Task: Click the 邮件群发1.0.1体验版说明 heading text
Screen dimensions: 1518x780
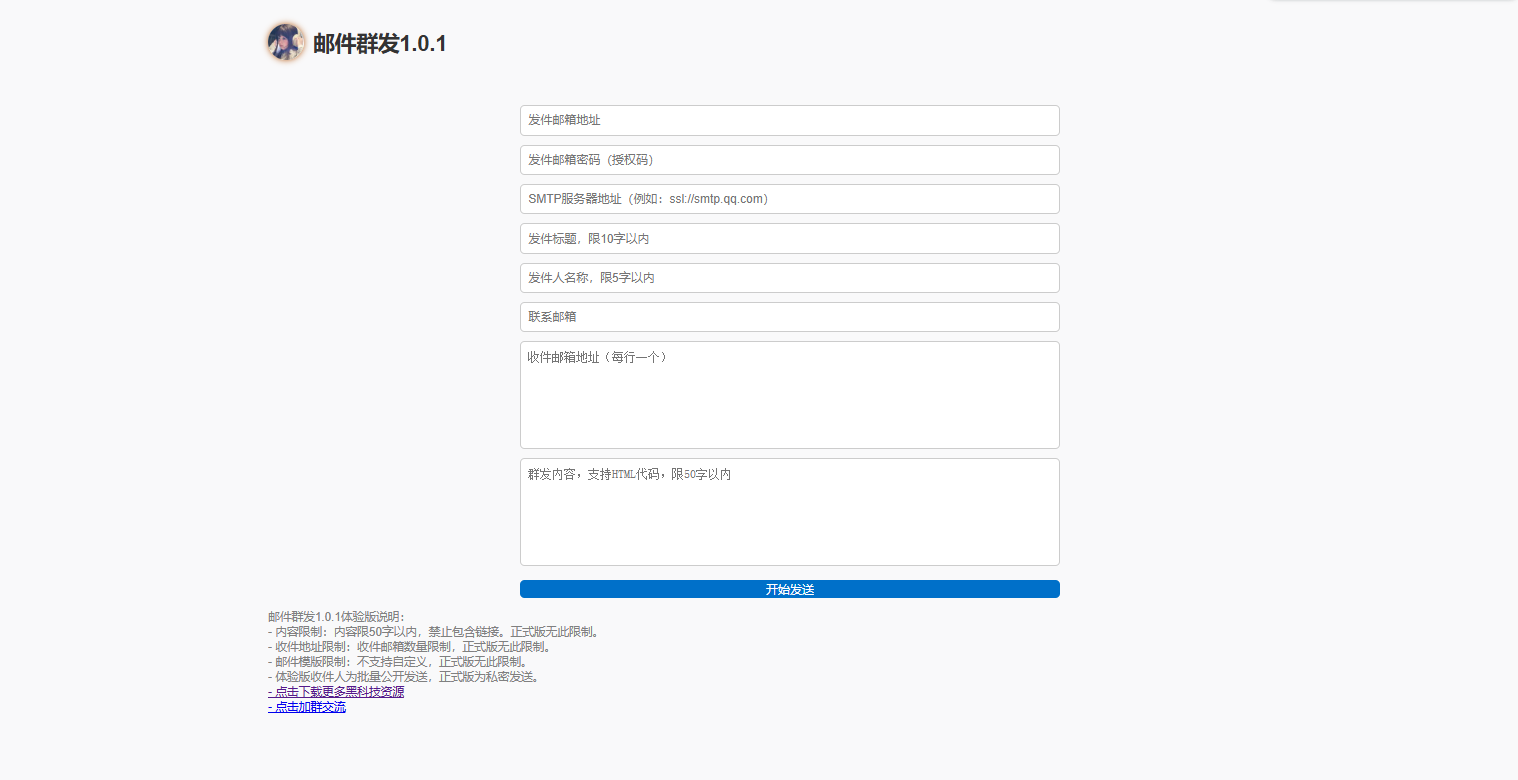Action: tap(336, 617)
